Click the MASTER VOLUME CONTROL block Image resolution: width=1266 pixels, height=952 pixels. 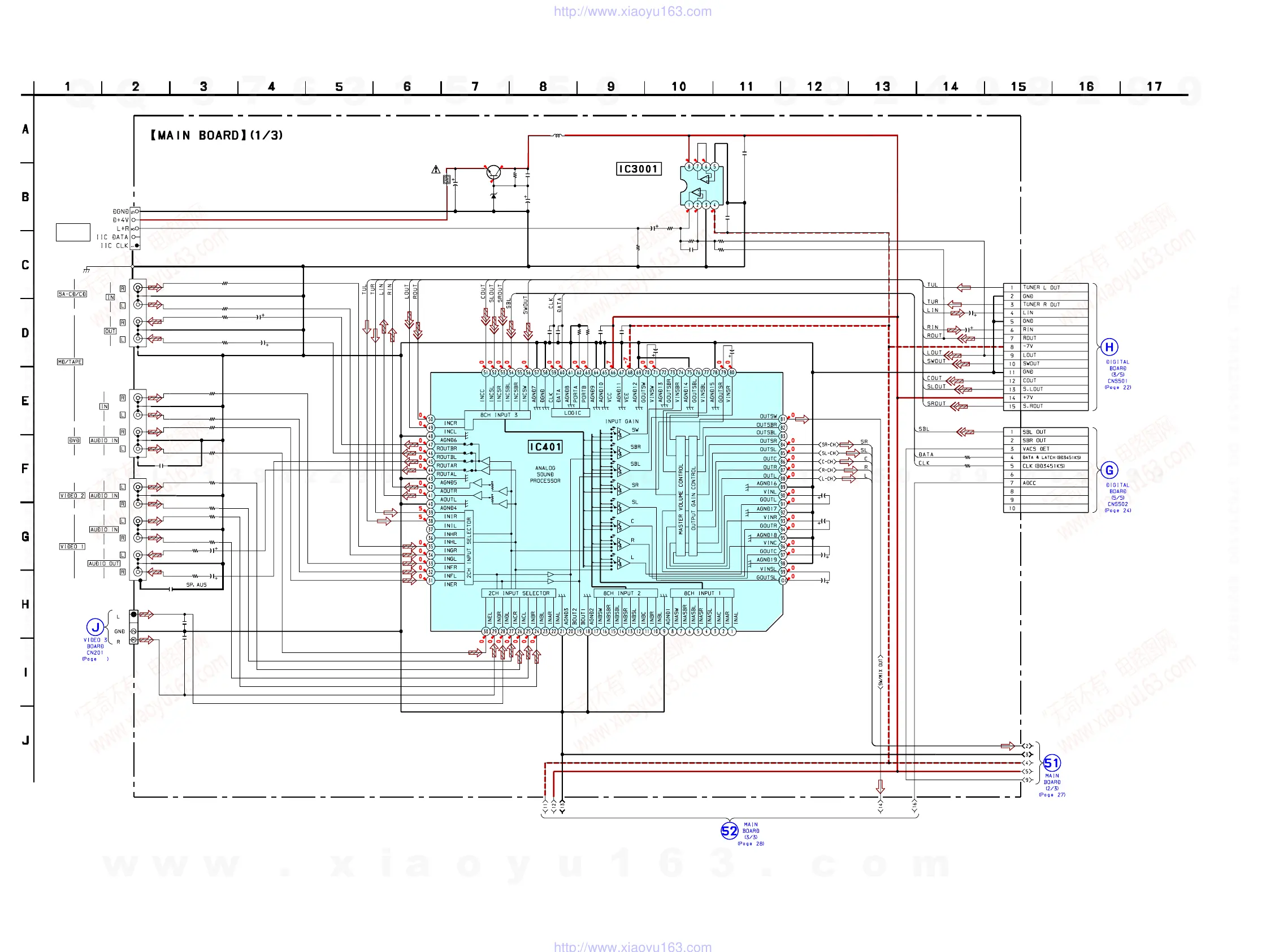pos(680,498)
